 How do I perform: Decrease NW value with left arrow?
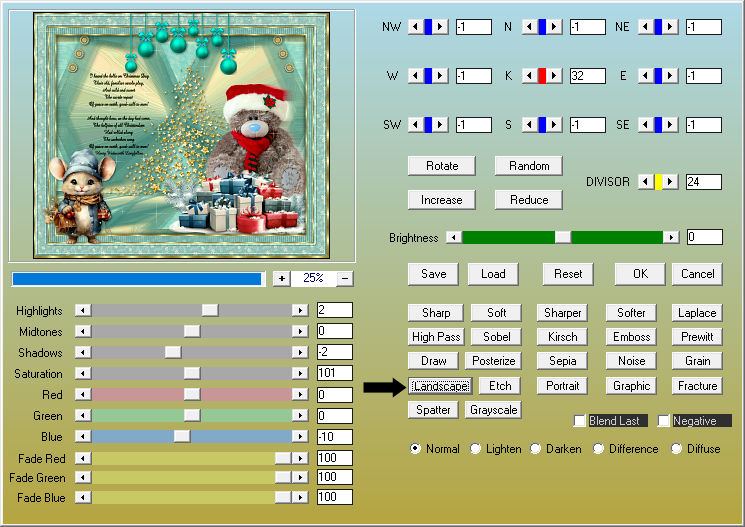(x=415, y=27)
